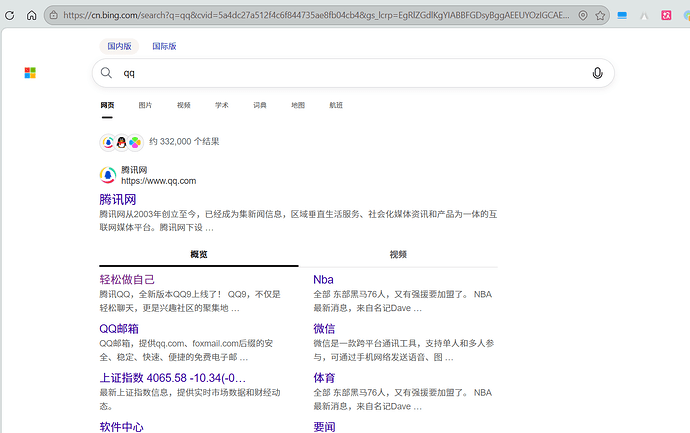This screenshot has width=690, height=433.
Task: Select the 学术 search tab
Action: tap(222, 105)
